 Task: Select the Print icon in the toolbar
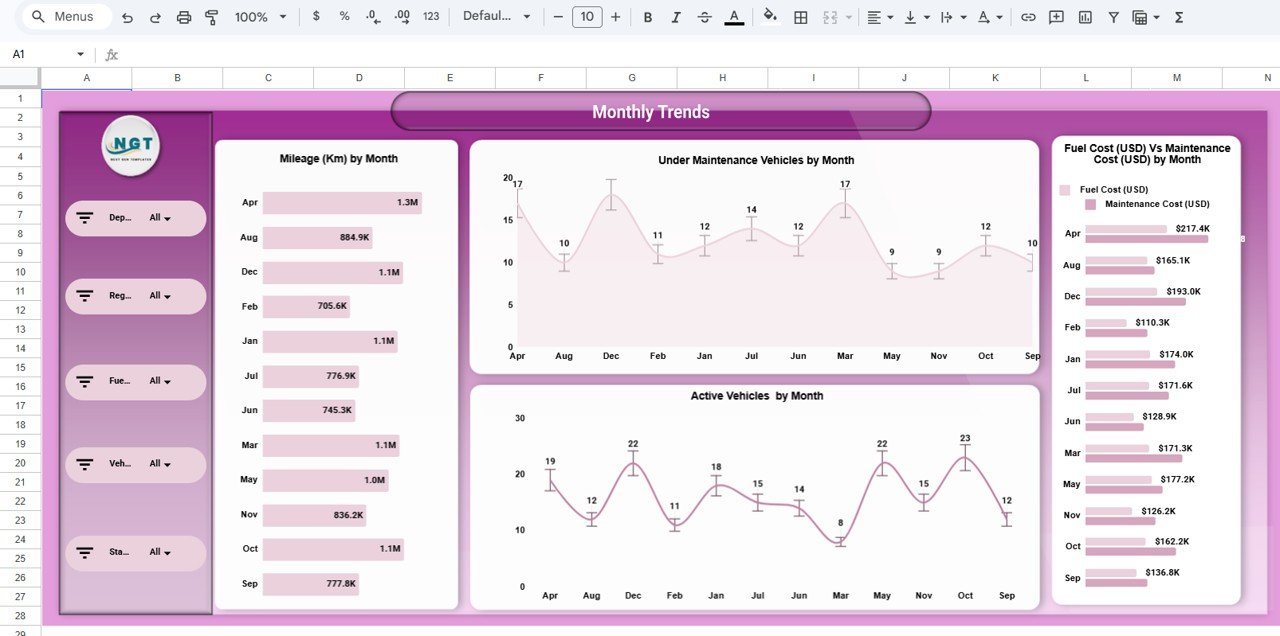coord(184,17)
